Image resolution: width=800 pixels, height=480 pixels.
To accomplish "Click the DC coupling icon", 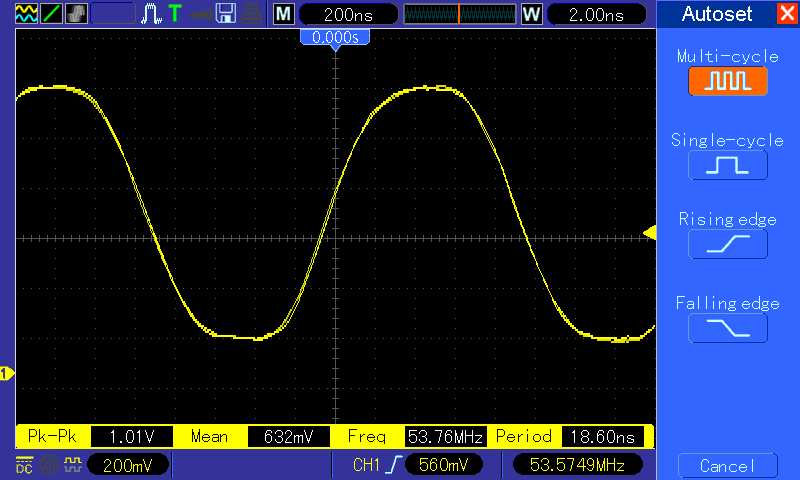I will tap(24, 465).
